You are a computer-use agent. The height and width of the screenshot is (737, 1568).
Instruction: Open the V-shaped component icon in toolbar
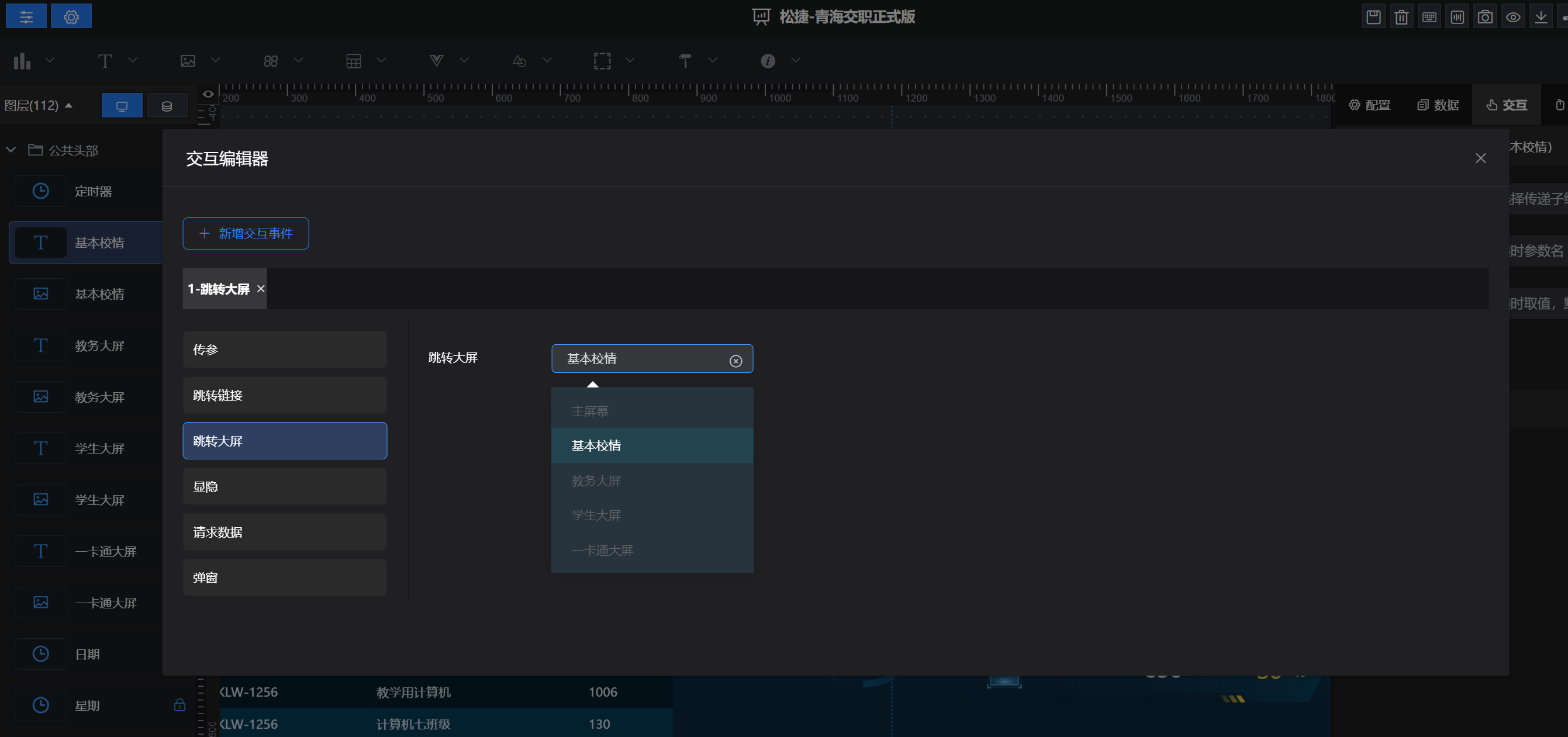tap(437, 61)
